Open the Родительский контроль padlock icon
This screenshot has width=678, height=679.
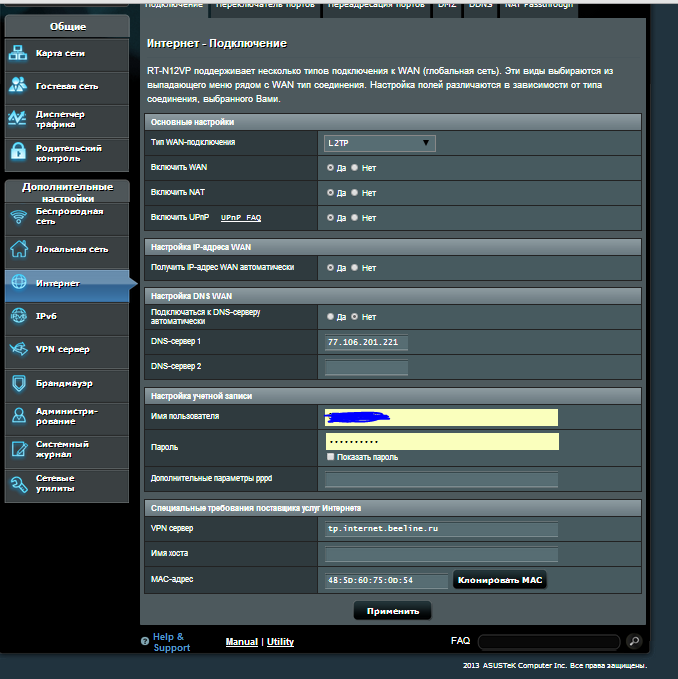18,152
